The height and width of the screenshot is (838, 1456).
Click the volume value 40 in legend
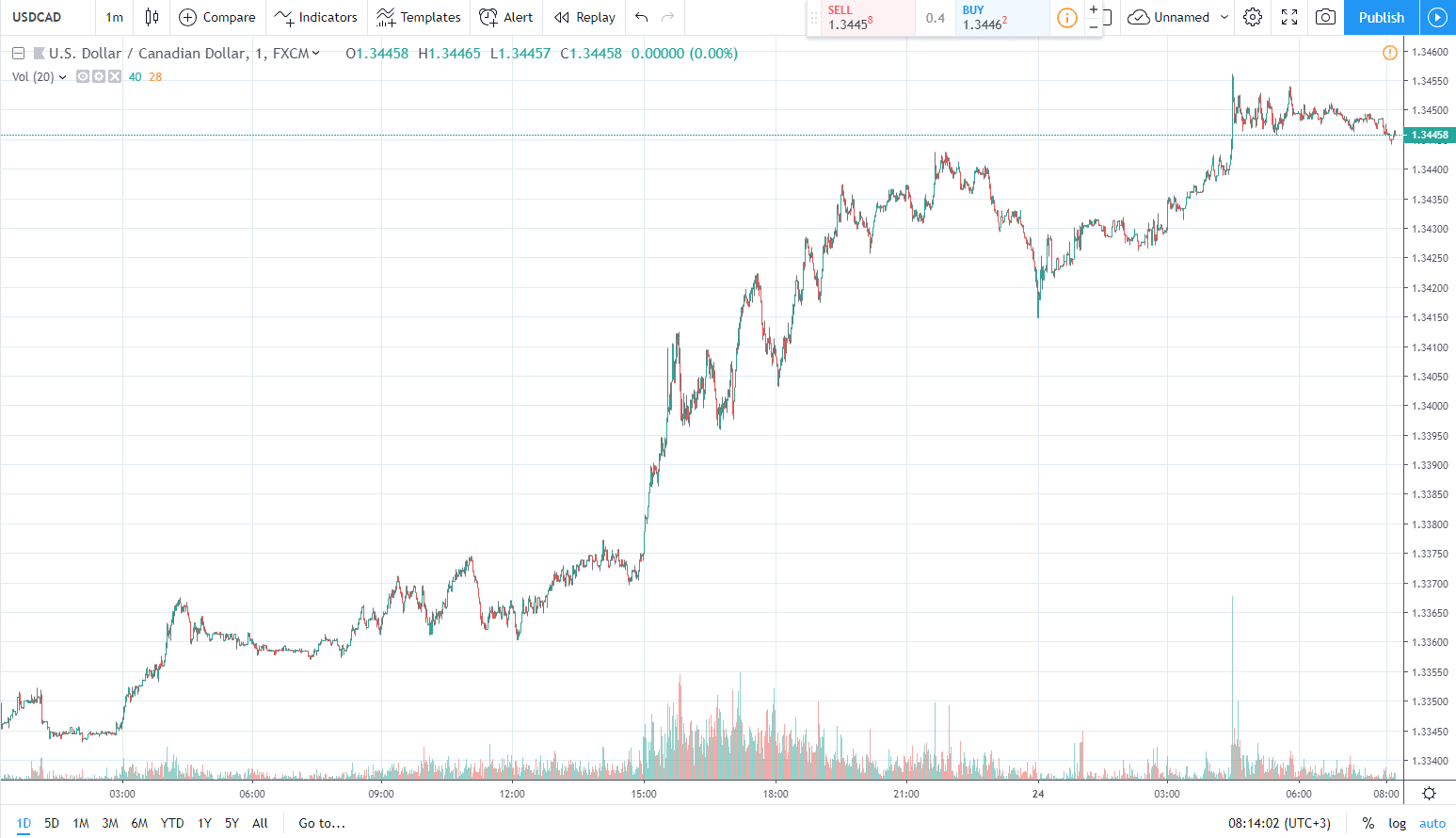coord(135,77)
